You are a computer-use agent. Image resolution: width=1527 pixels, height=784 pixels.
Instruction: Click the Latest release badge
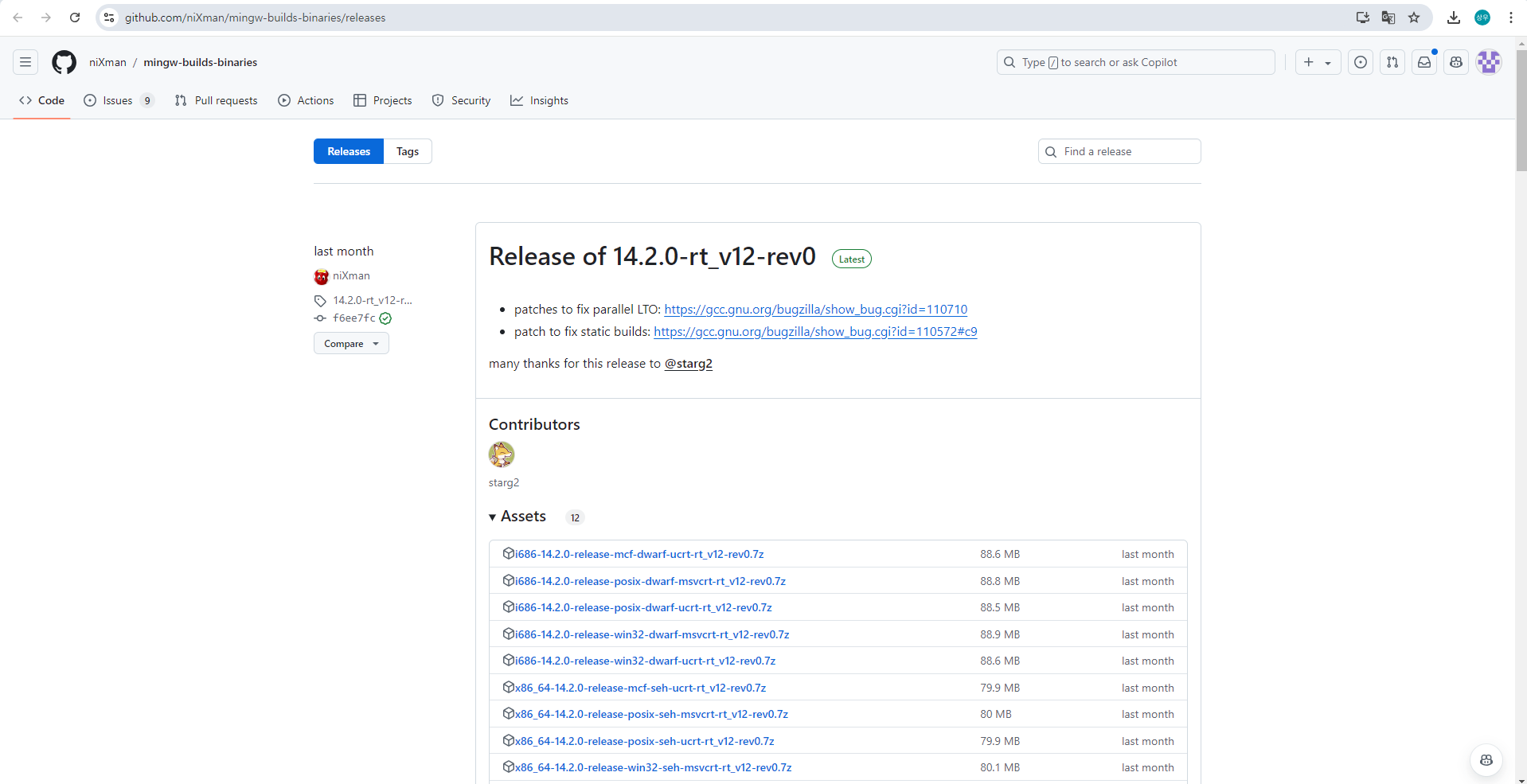852,259
